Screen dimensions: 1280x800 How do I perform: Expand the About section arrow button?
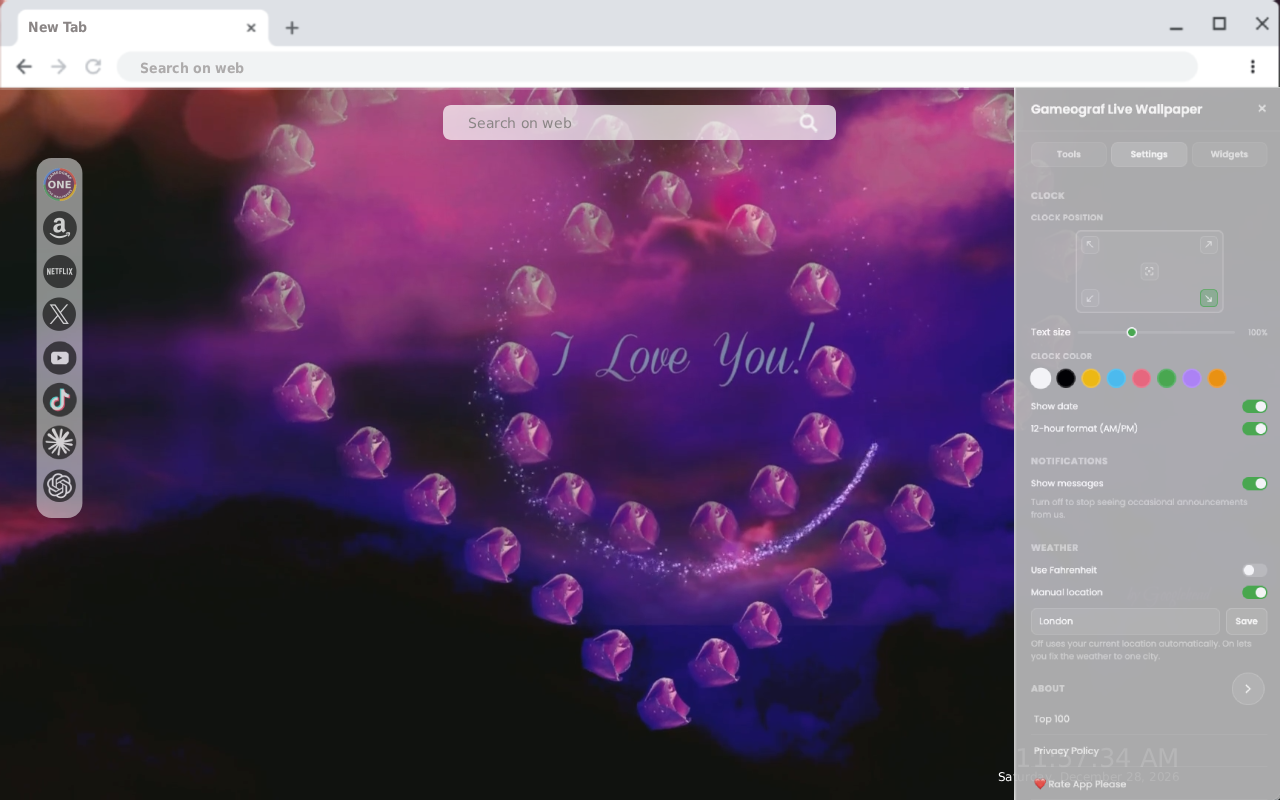1247,689
